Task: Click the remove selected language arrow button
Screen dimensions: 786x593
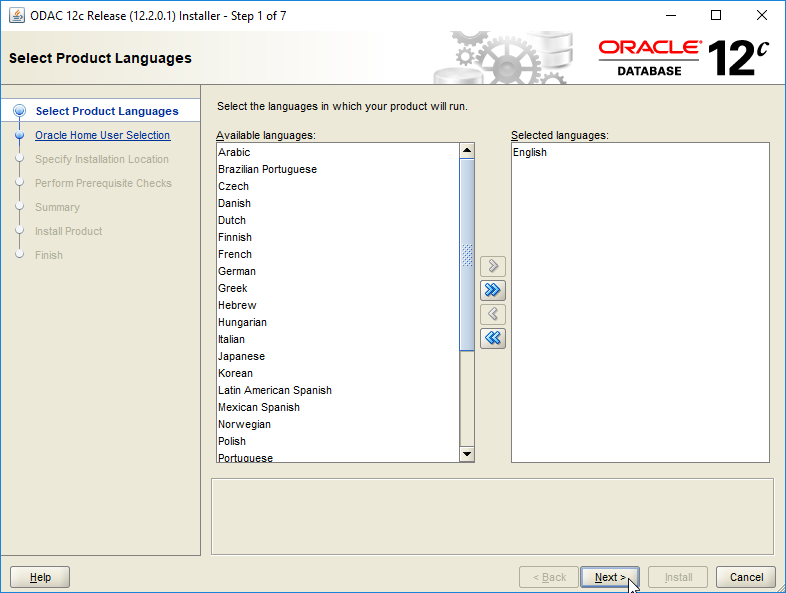Action: 493,314
